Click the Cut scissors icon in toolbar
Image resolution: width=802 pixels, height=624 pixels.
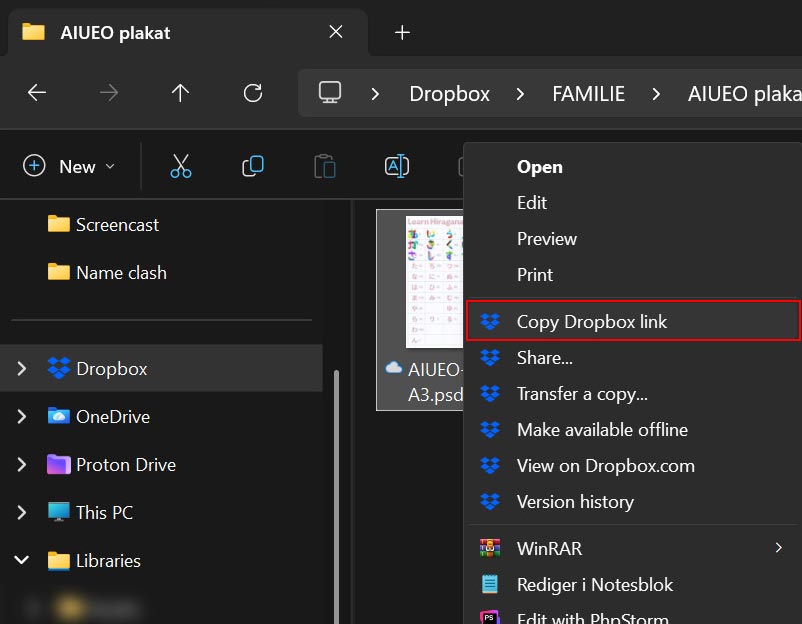[x=180, y=166]
